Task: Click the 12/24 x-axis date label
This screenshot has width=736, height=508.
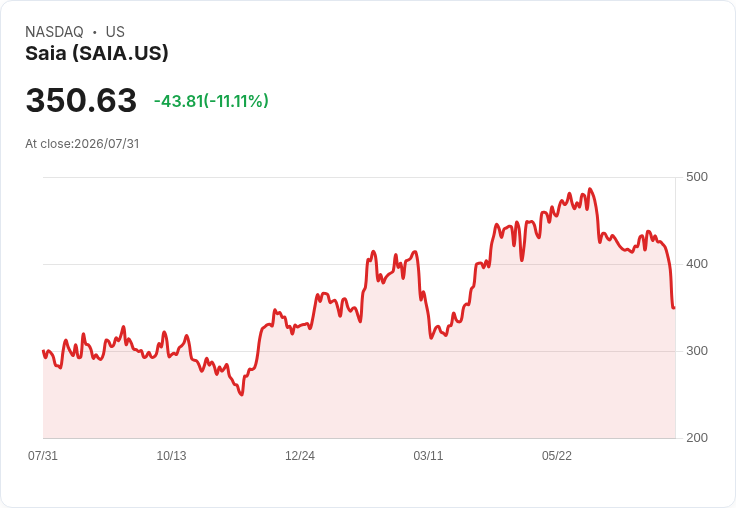Action: tap(300, 455)
